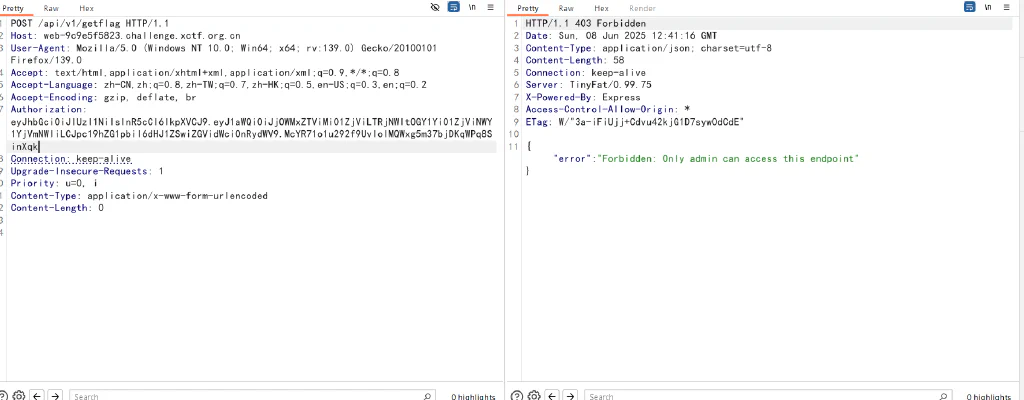The width and height of the screenshot is (1024, 400).
Task: Open the response Render tab
Action: pyautogui.click(x=642, y=8)
